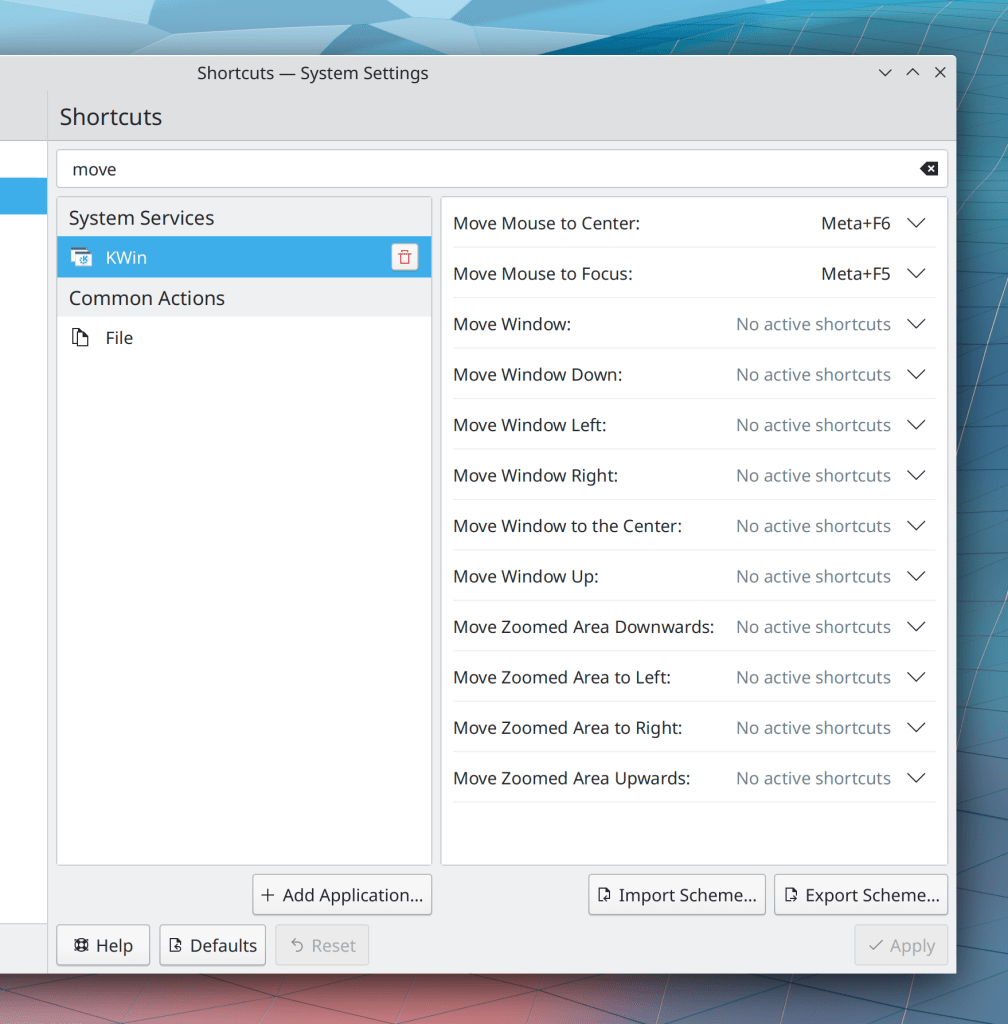
Task: Open Move Window shortcut options chevron
Action: (916, 324)
